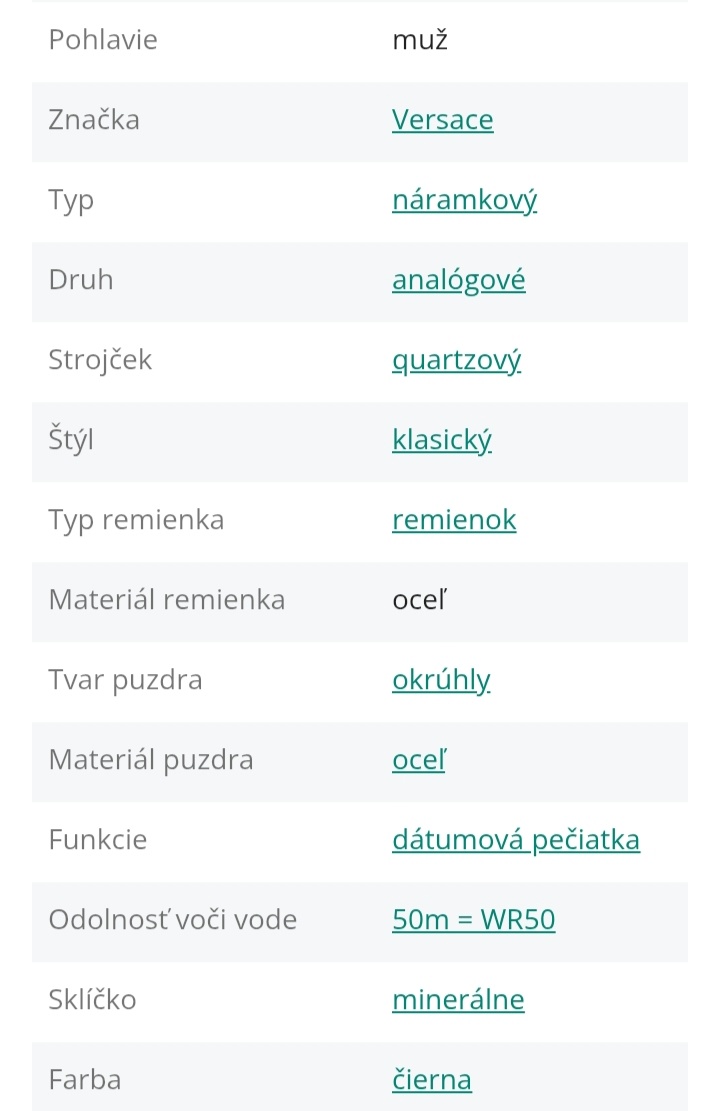Viewport: 720px width, 1111px height.
Task: Click the remienok strap type link
Action: 454,520
